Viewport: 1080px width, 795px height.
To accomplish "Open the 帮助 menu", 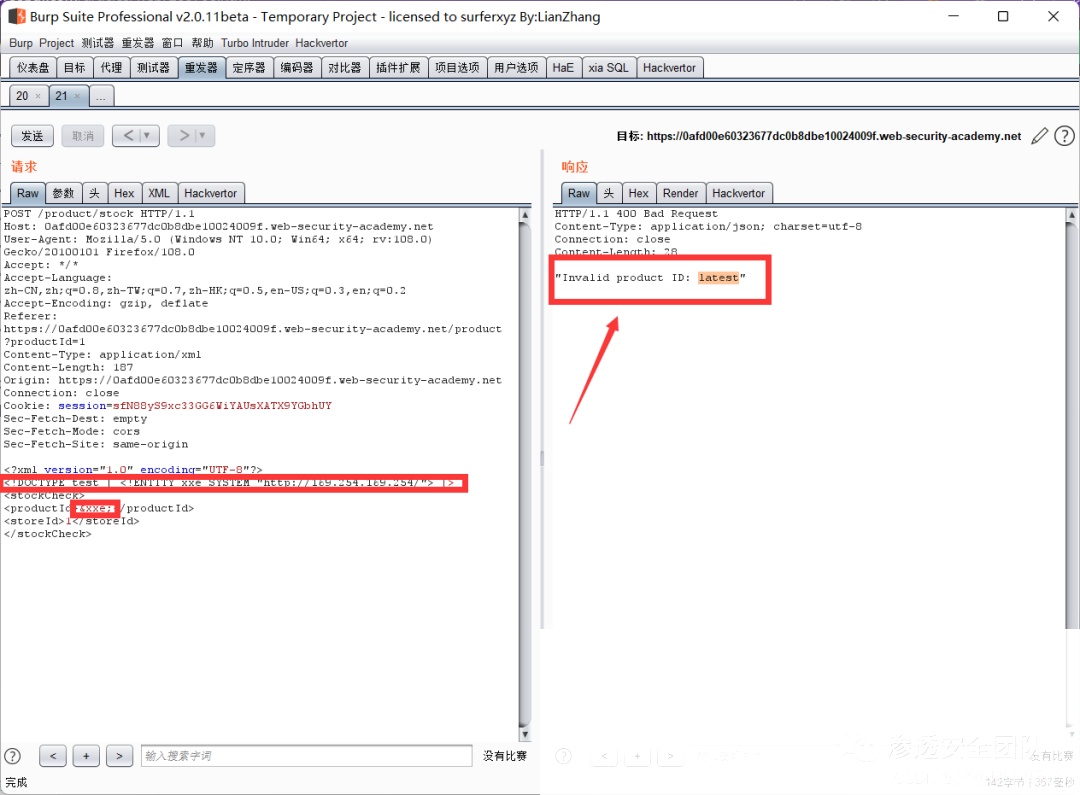I will (x=202, y=43).
